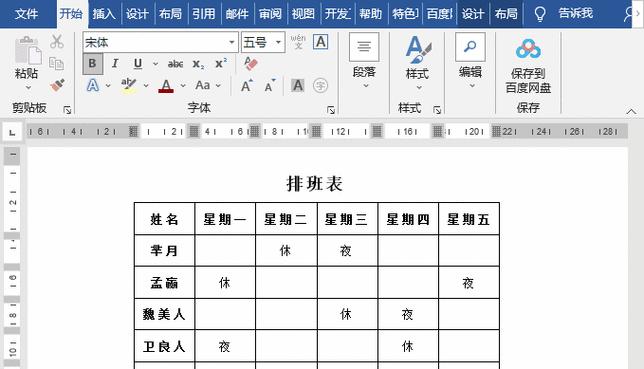Screen dimensions: 644x369
Task: Open the 五号 font size dropdown
Action: pos(278,42)
